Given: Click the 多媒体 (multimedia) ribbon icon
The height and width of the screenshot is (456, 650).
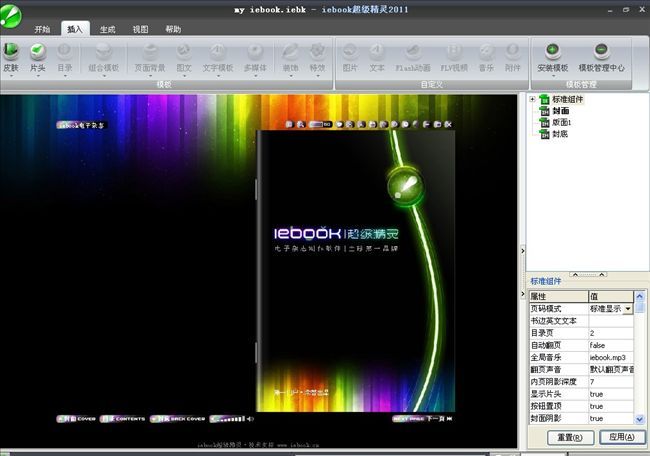Looking at the screenshot, I should click(255, 51).
